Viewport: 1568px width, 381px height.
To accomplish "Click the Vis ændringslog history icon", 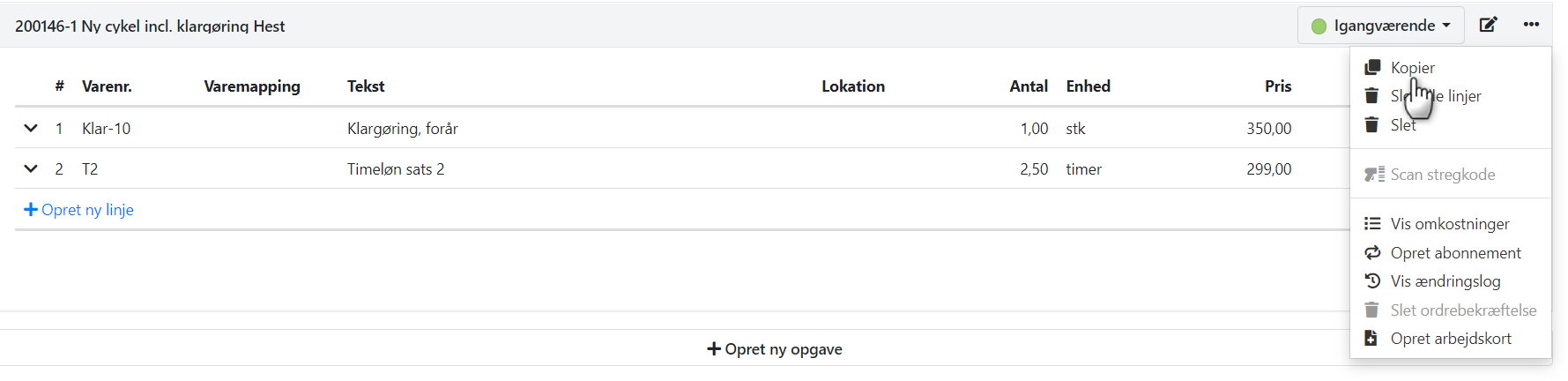I will tap(1372, 281).
